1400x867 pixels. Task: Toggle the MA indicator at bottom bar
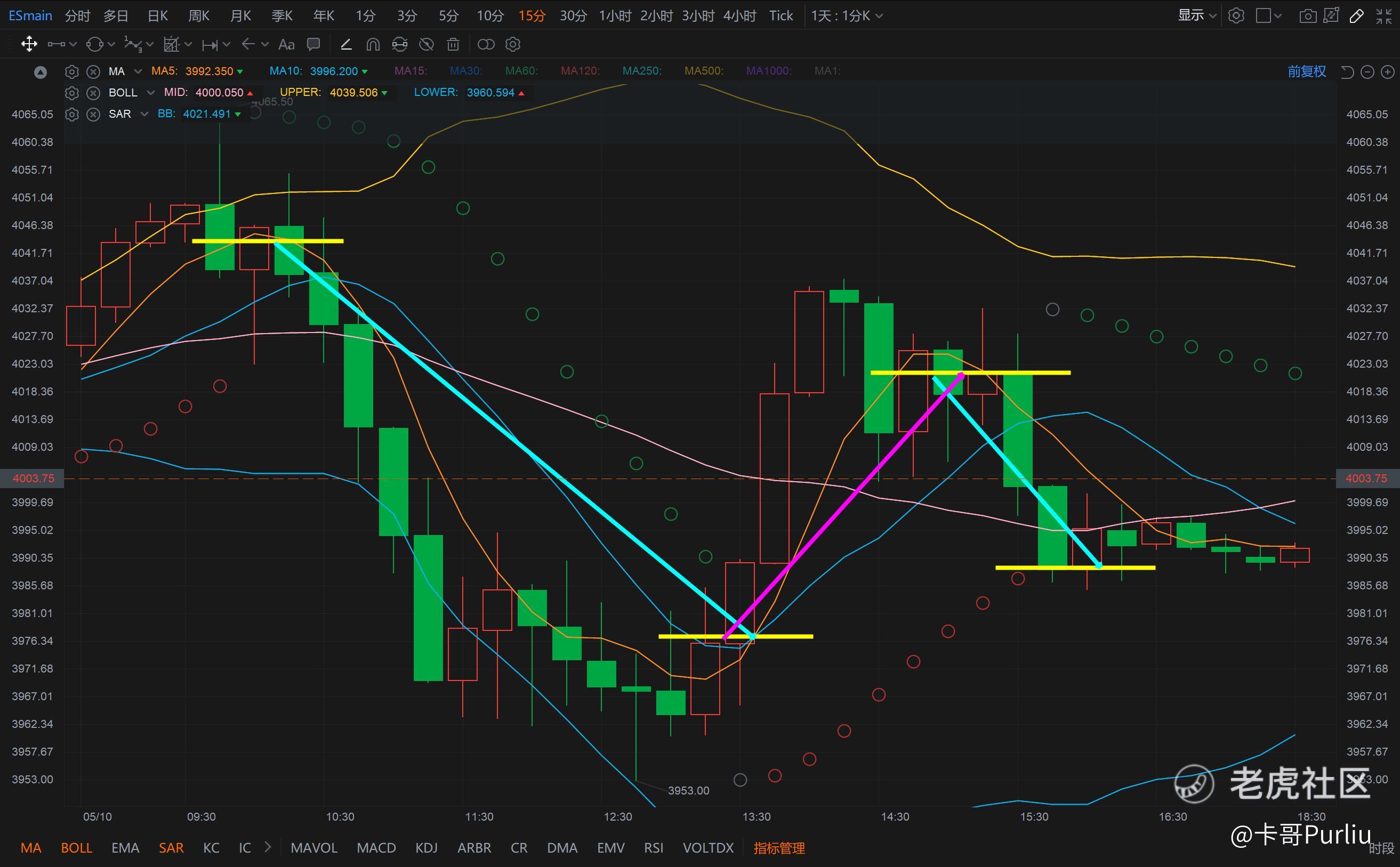[x=31, y=847]
